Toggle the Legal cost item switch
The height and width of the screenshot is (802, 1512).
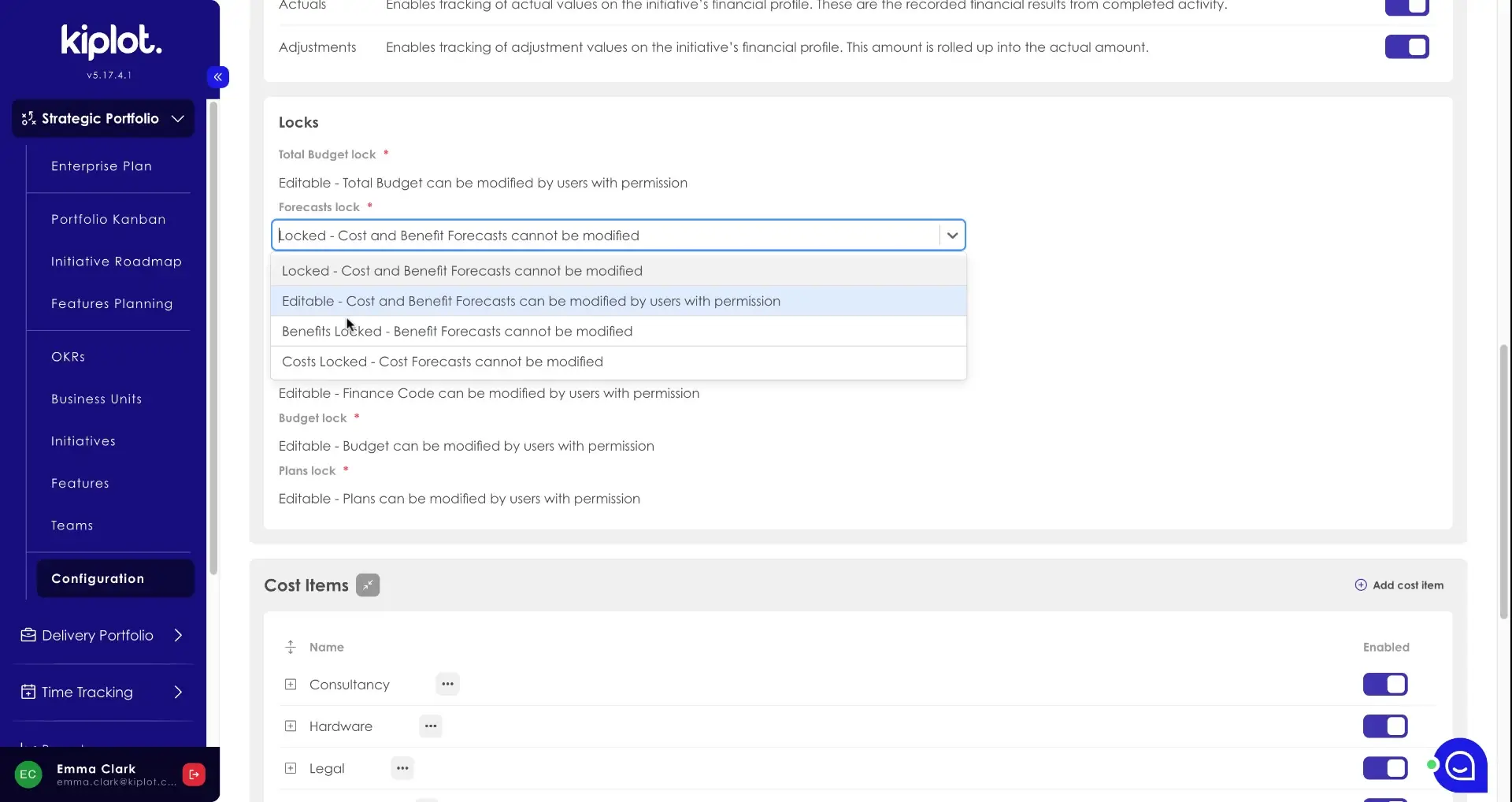click(1384, 768)
